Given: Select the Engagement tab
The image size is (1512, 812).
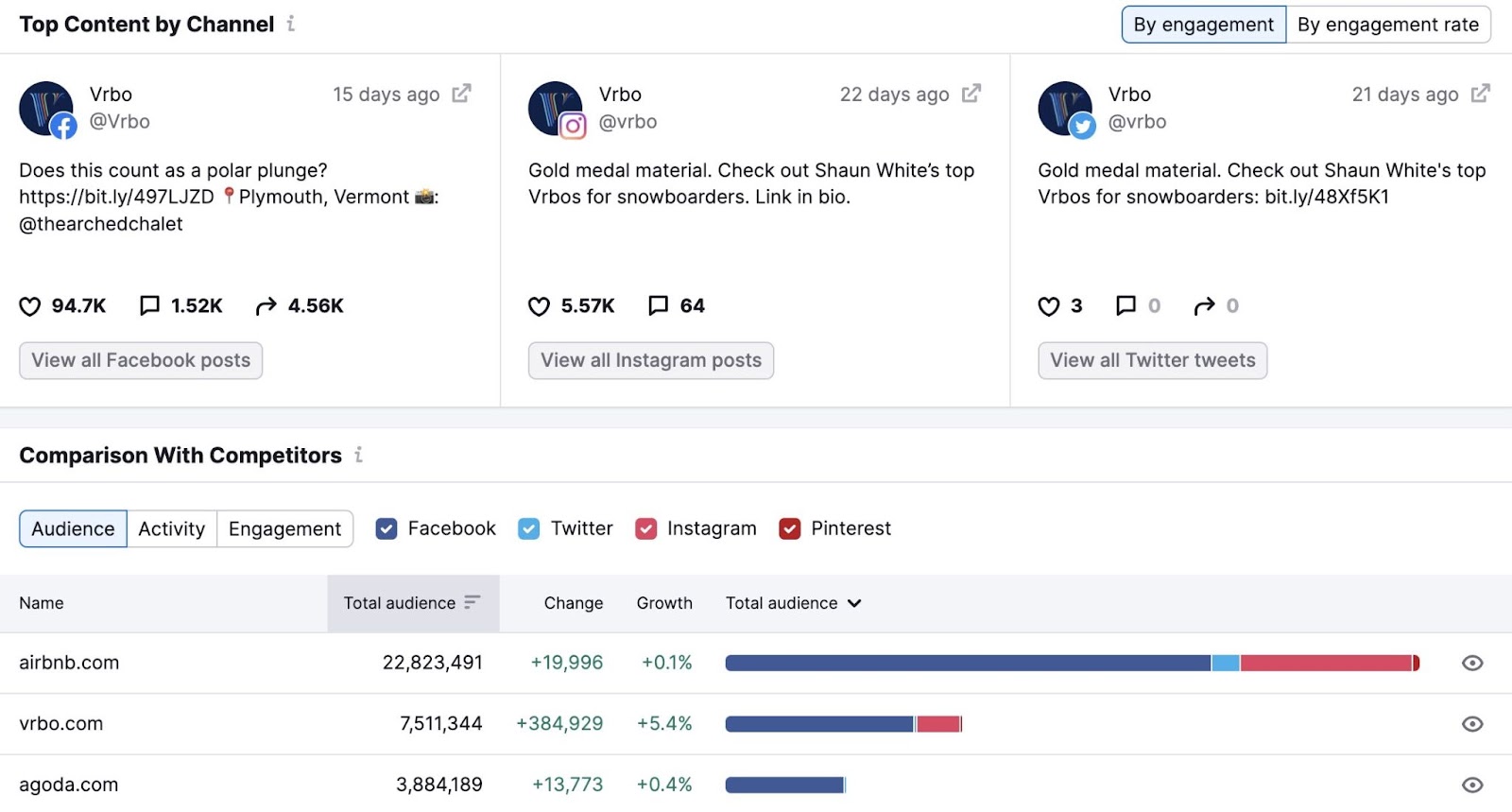Looking at the screenshot, I should point(284,528).
